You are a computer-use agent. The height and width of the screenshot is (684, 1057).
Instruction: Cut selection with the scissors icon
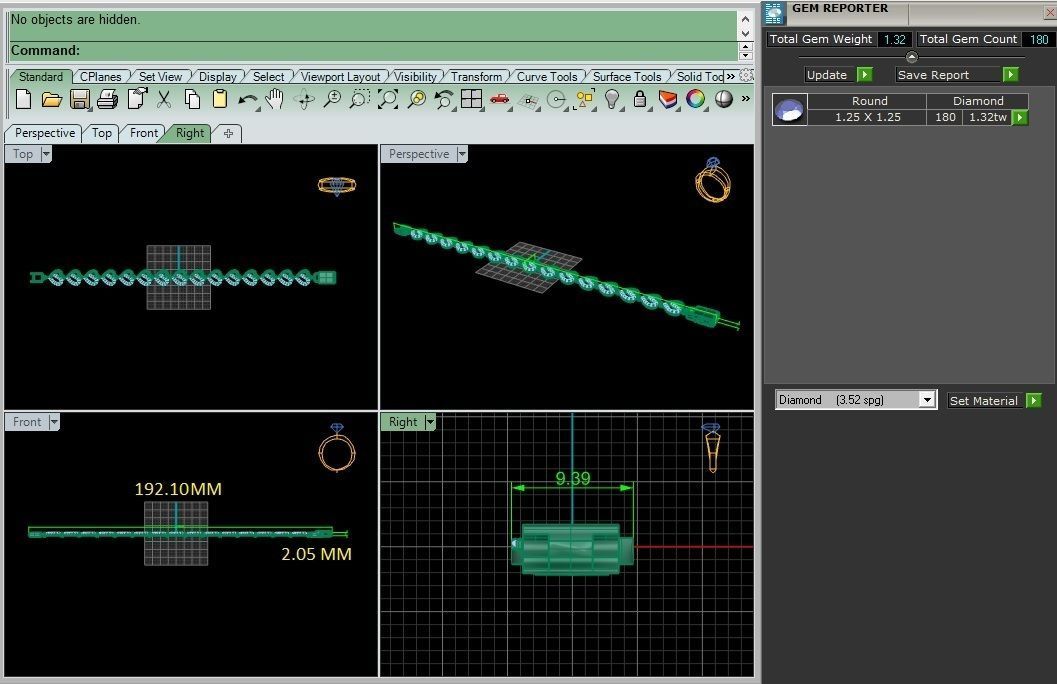(x=164, y=100)
